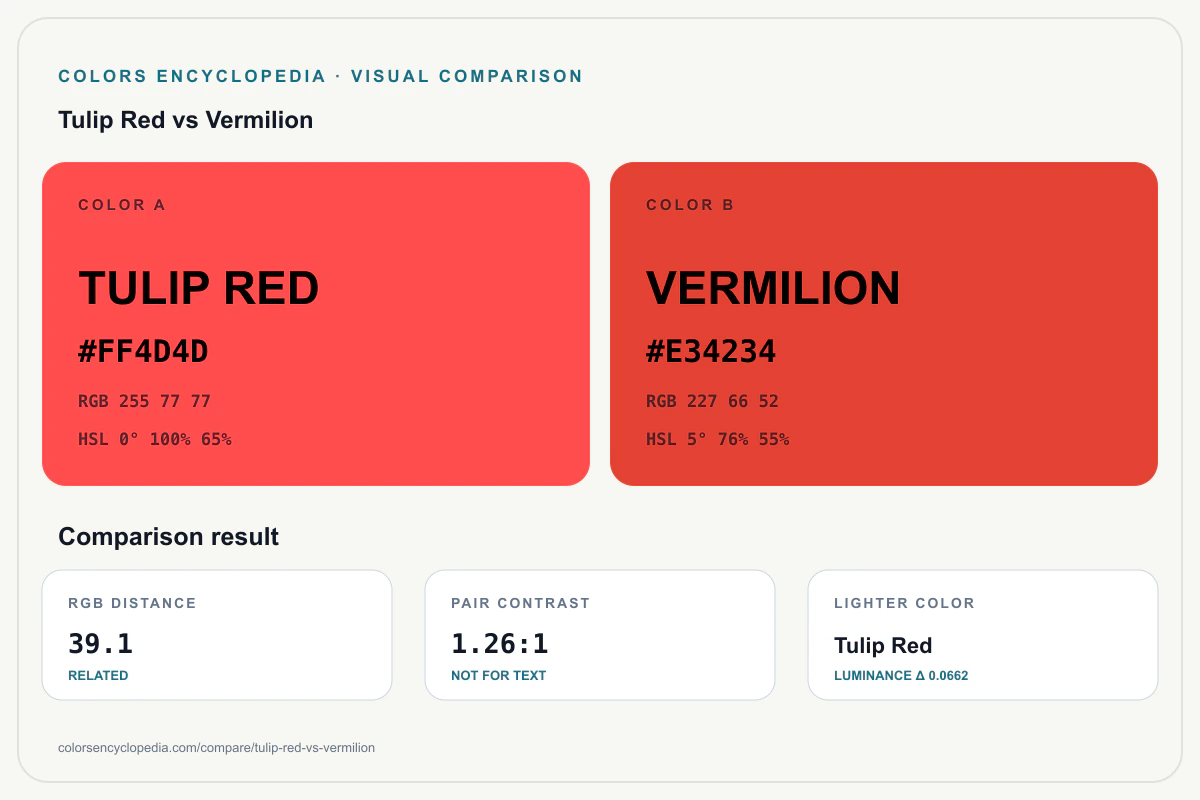Click the Comparison result heading

click(169, 537)
